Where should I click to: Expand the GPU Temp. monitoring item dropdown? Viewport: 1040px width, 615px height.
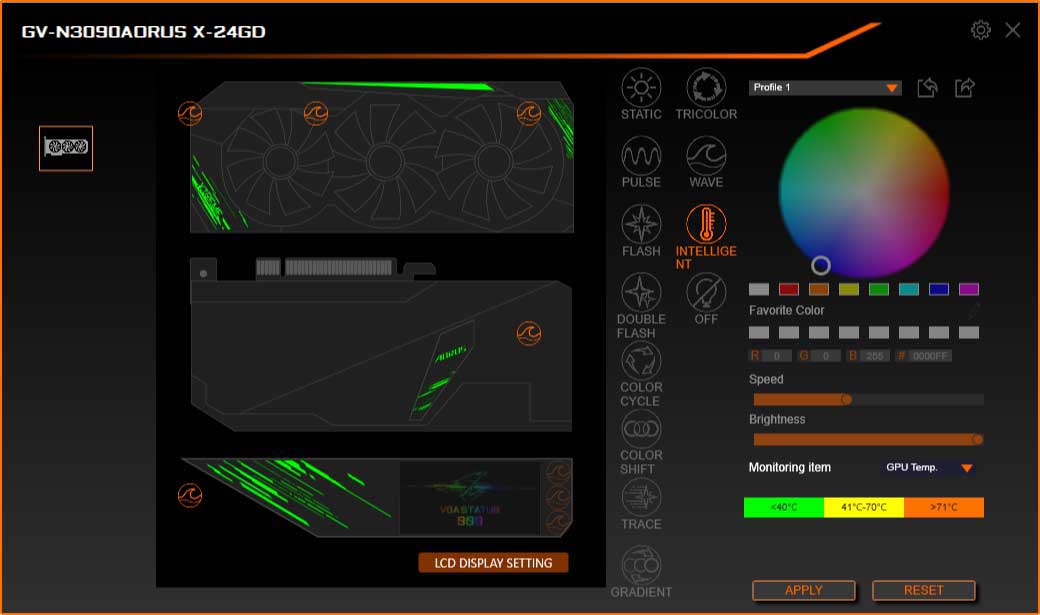point(929,468)
